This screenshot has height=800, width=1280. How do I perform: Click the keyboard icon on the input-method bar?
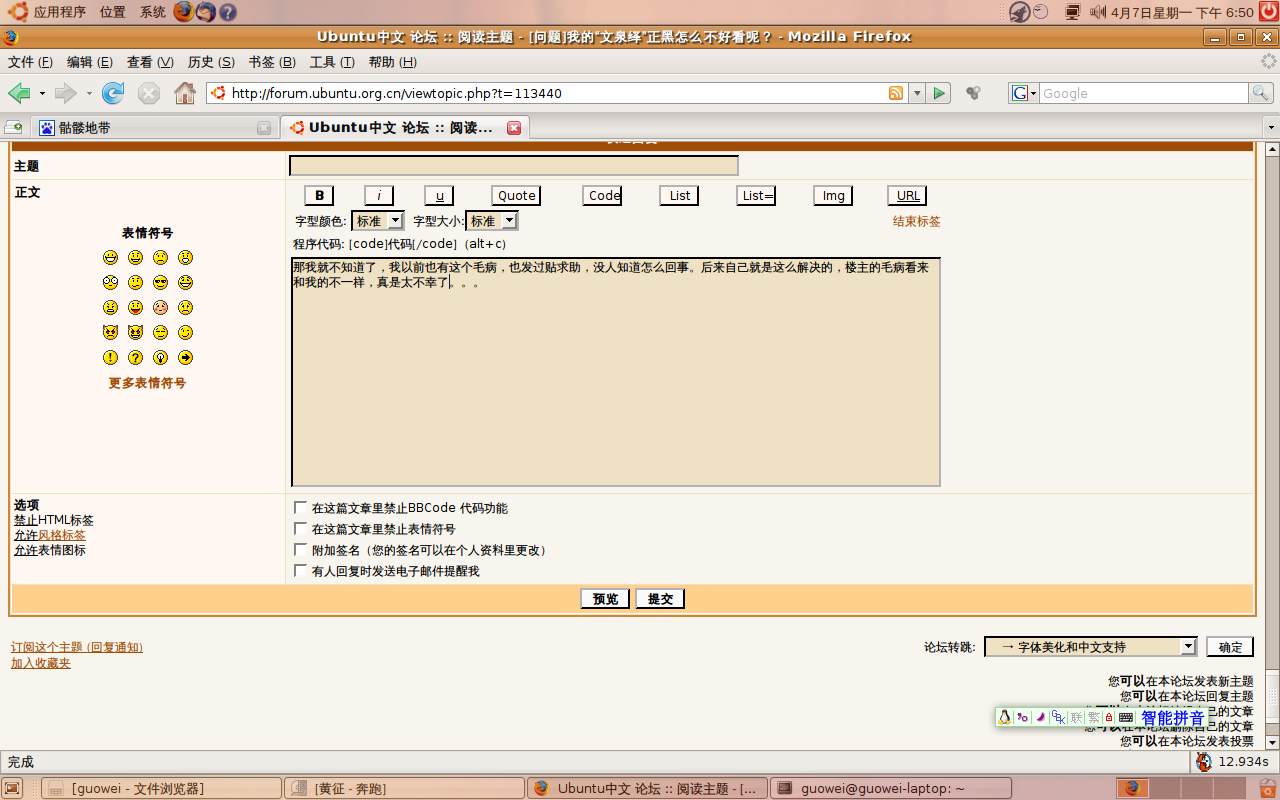(1126, 717)
